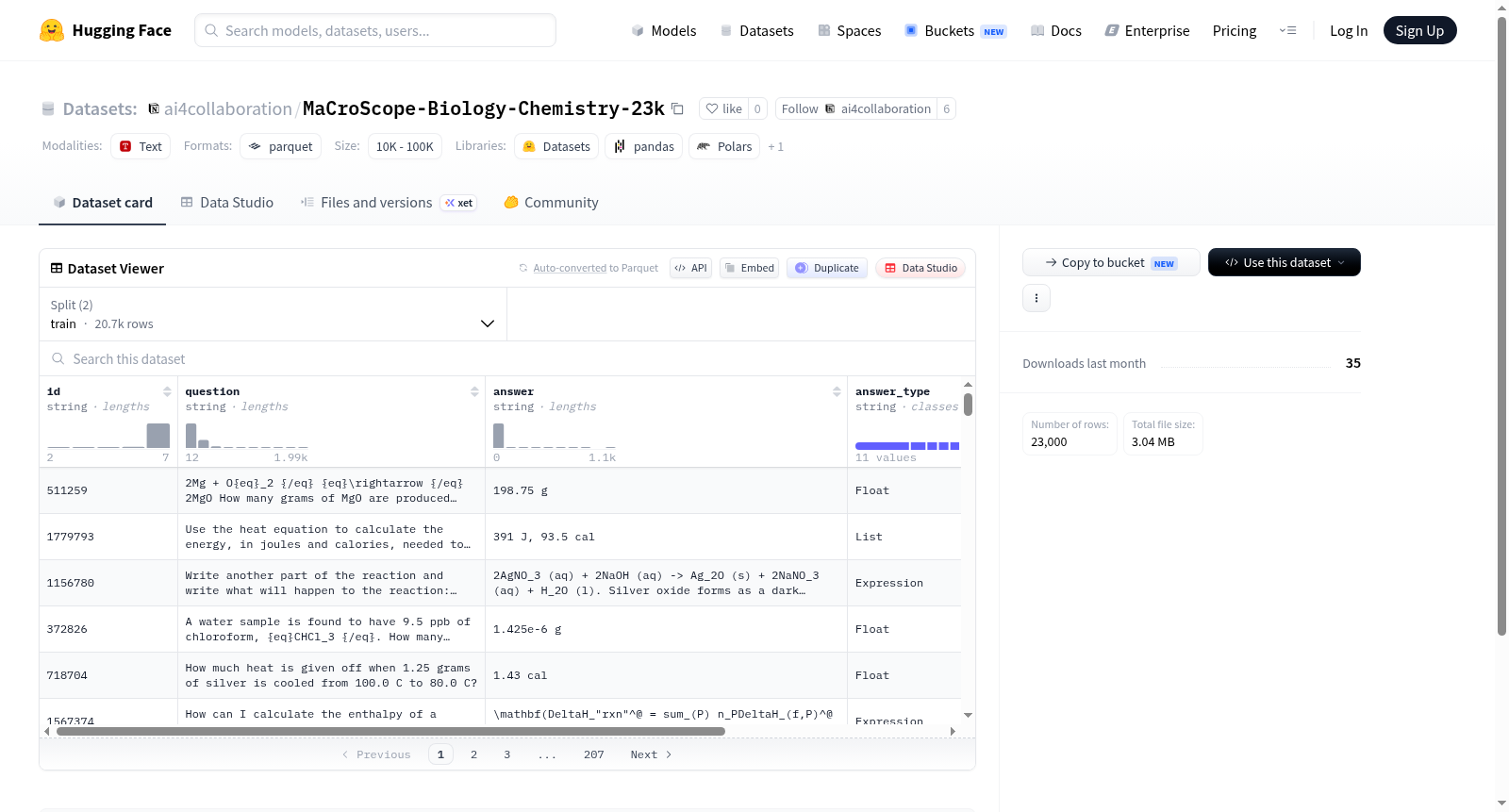
Task: Focus the top search models field
Action: click(x=375, y=30)
